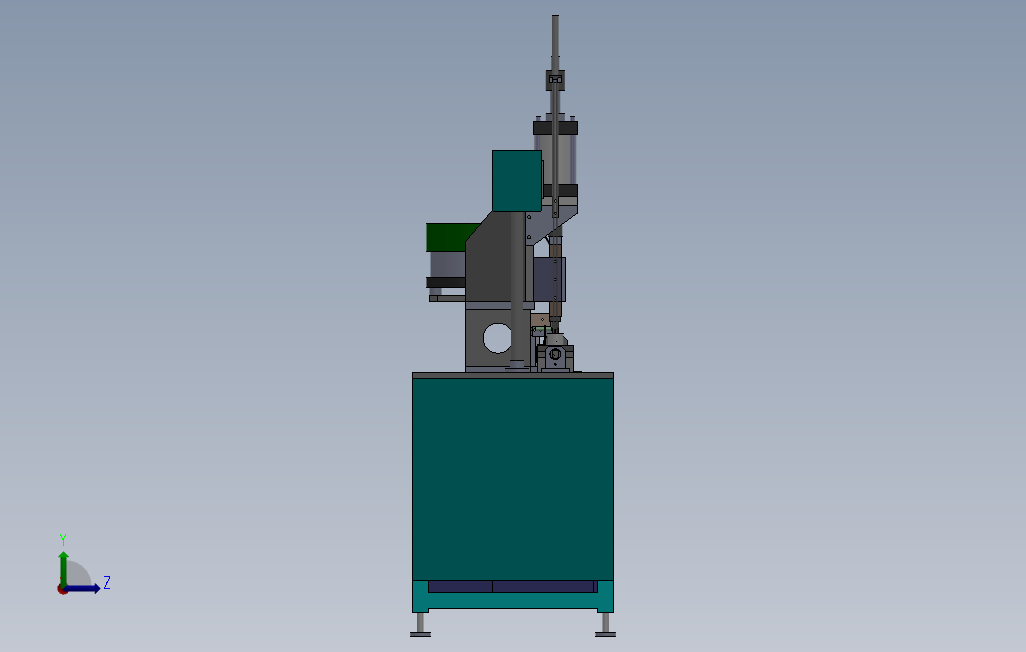Screen dimensions: 1026x652
Task: Select the black top cap of cylinder
Action: pyautogui.click(x=556, y=128)
